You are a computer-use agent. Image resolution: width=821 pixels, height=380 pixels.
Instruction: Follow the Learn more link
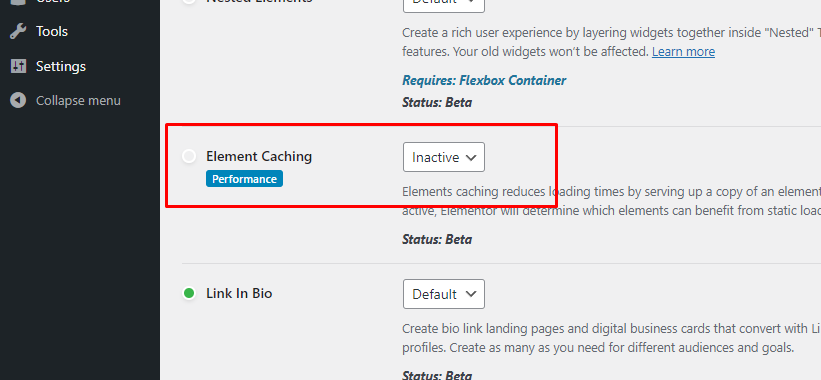point(683,52)
